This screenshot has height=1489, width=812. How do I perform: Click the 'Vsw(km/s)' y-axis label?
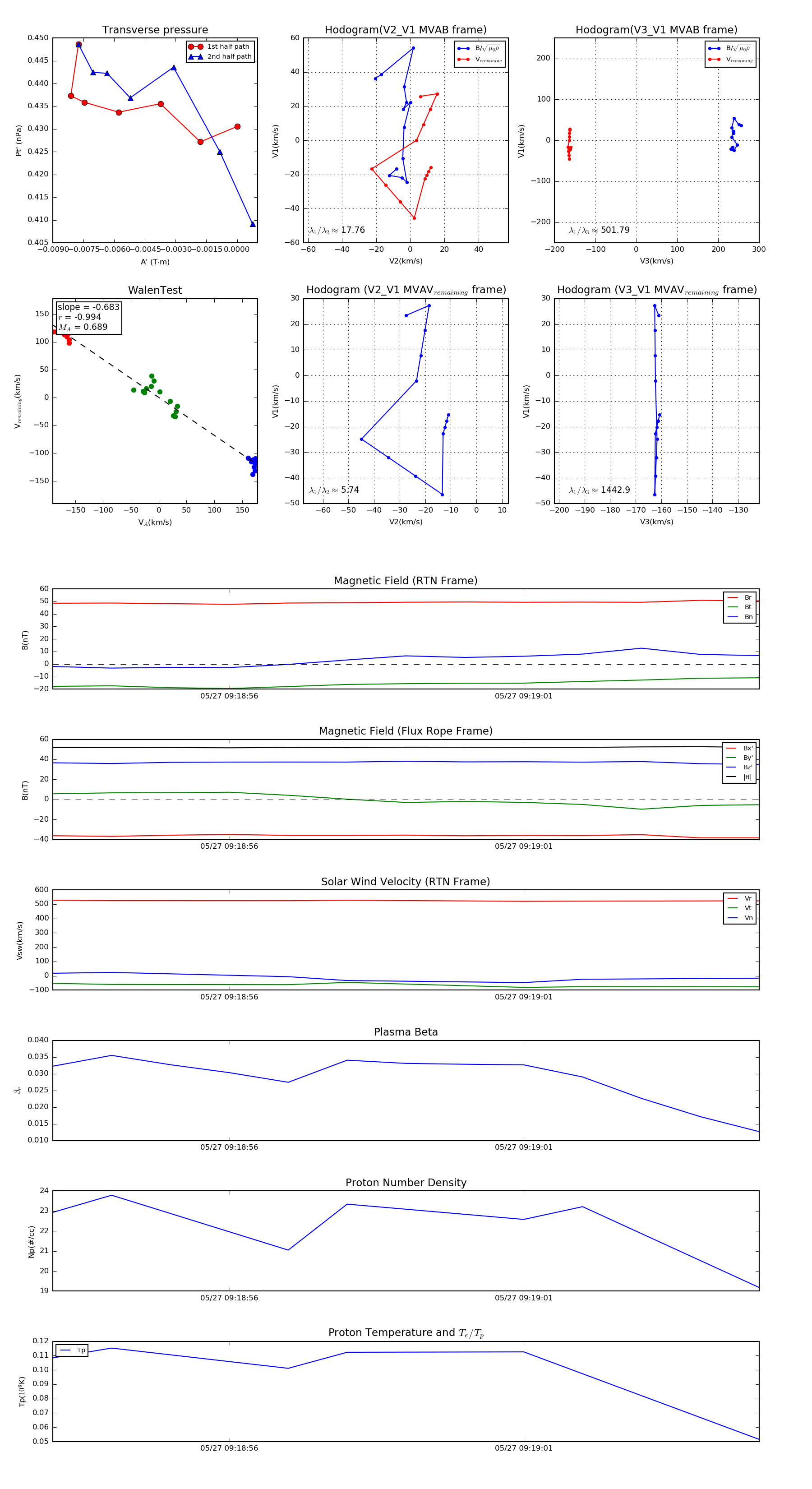(x=20, y=940)
